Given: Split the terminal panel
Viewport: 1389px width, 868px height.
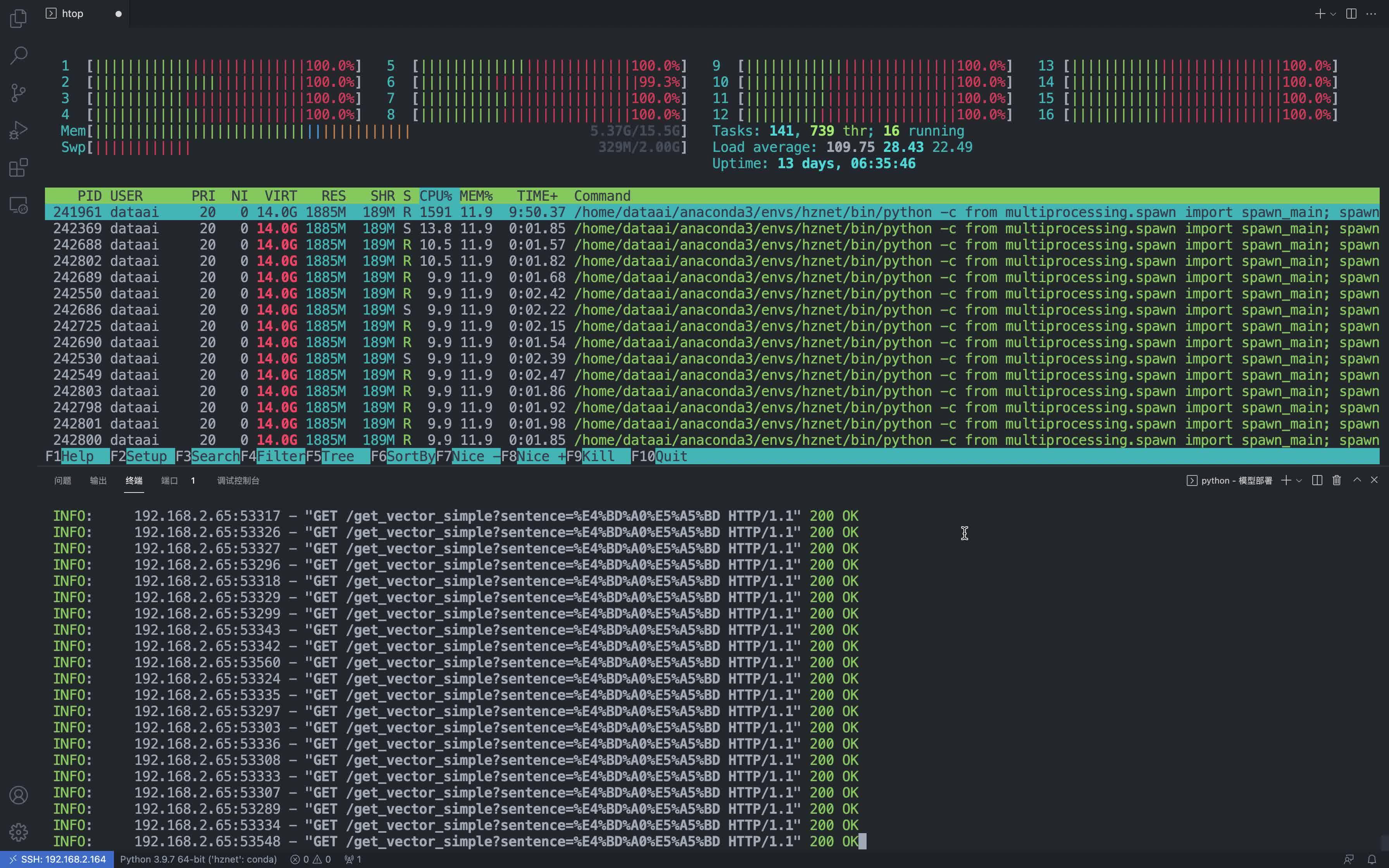Looking at the screenshot, I should 1317,480.
